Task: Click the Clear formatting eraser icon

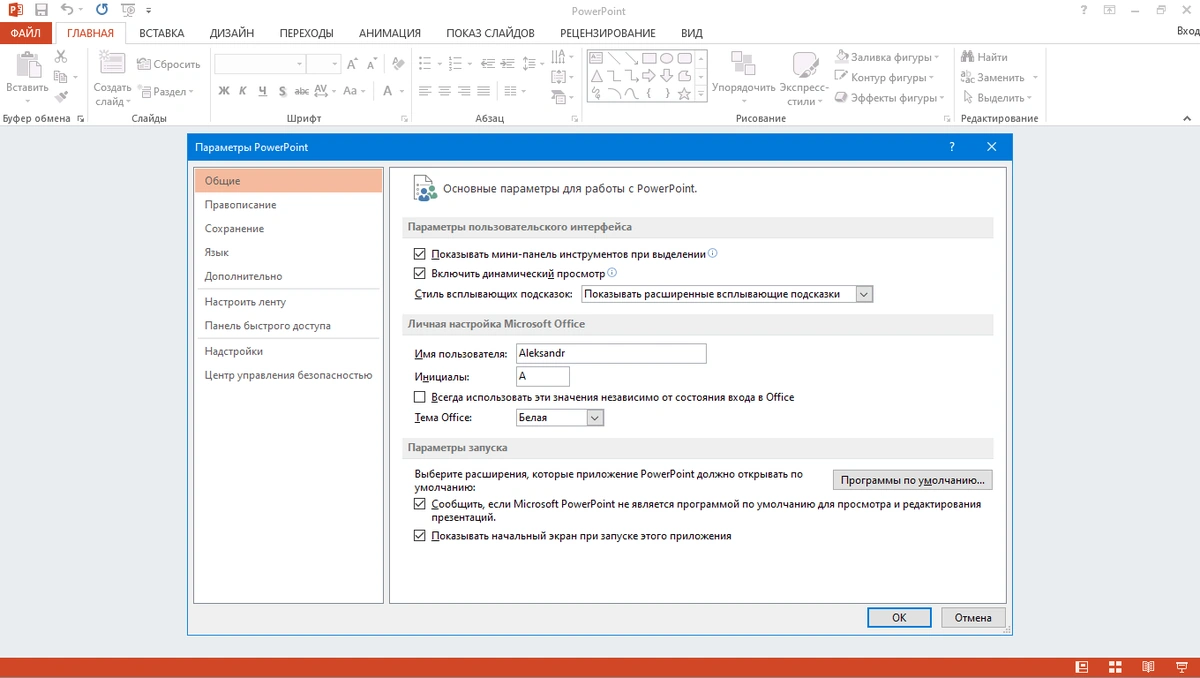Action: 398,64
